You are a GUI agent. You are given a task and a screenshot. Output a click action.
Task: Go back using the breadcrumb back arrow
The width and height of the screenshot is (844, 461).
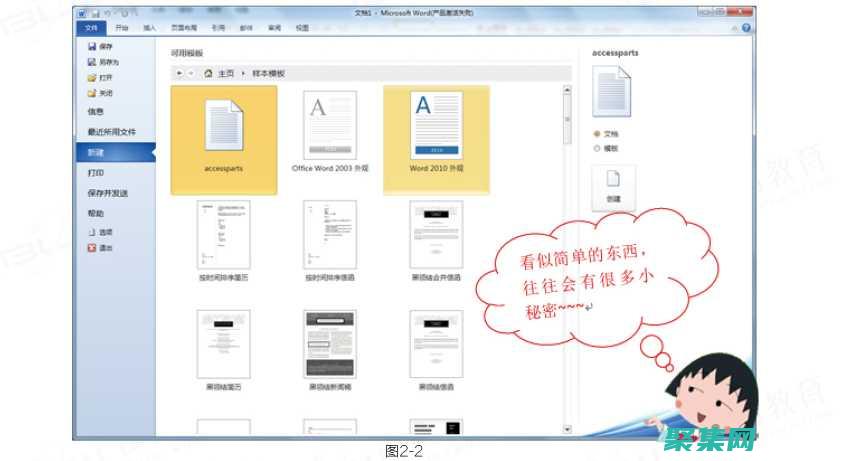tap(179, 73)
